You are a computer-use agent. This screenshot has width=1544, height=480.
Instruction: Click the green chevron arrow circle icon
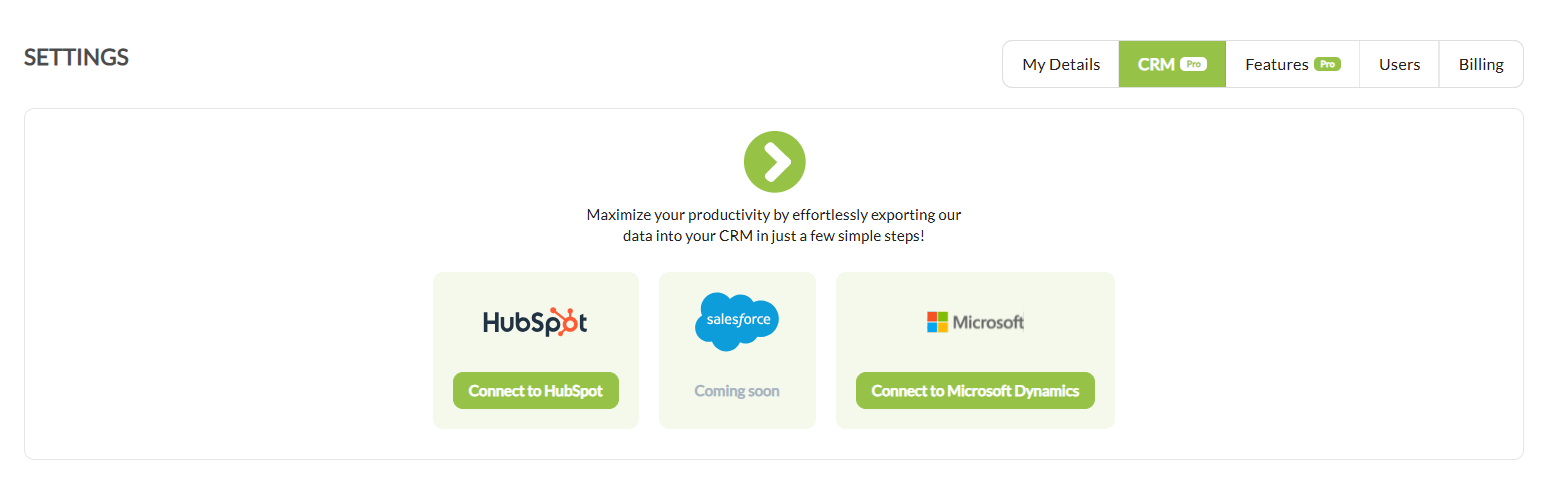click(774, 161)
